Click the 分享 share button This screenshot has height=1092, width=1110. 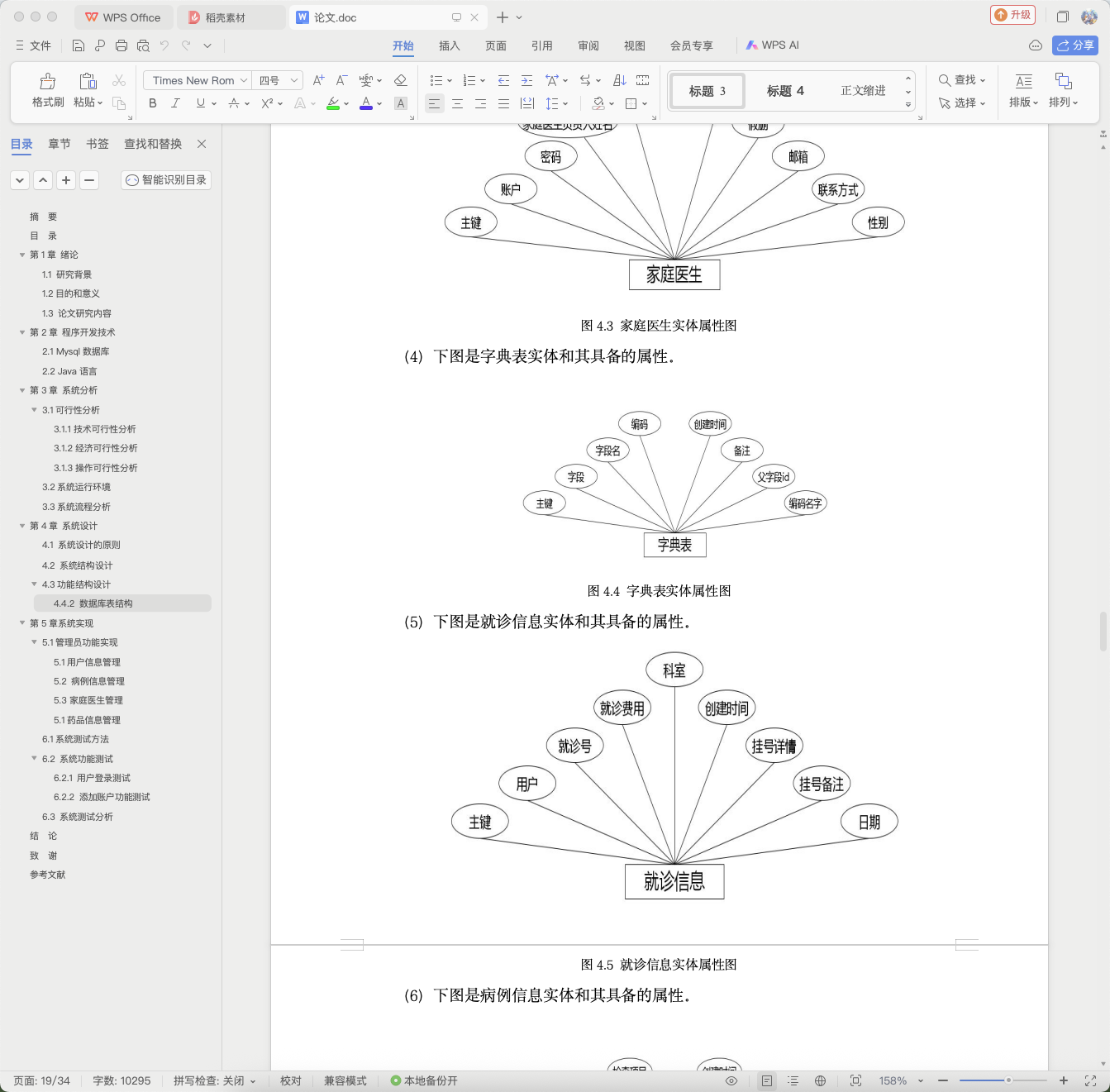pos(1075,45)
